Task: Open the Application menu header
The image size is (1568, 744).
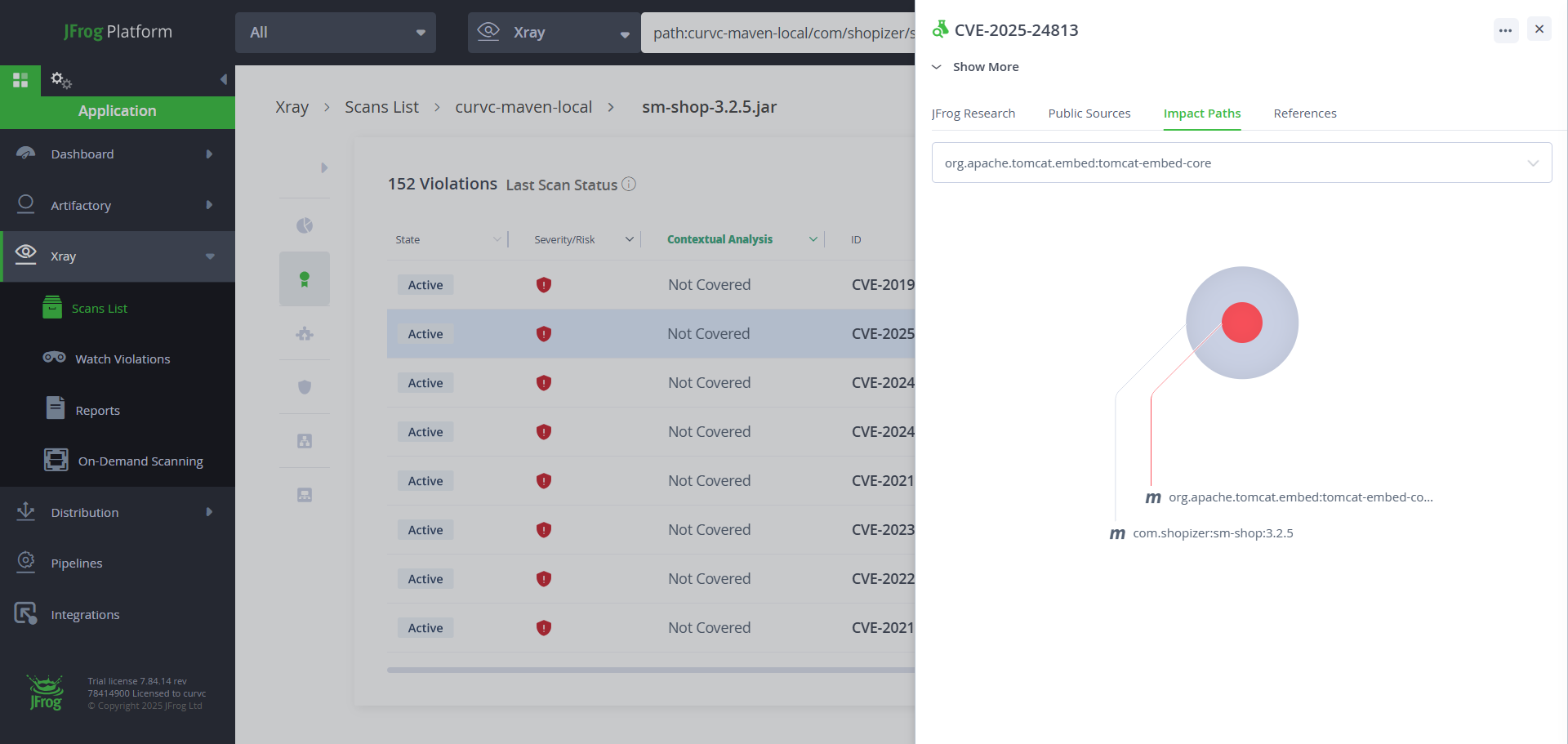Action: (118, 112)
